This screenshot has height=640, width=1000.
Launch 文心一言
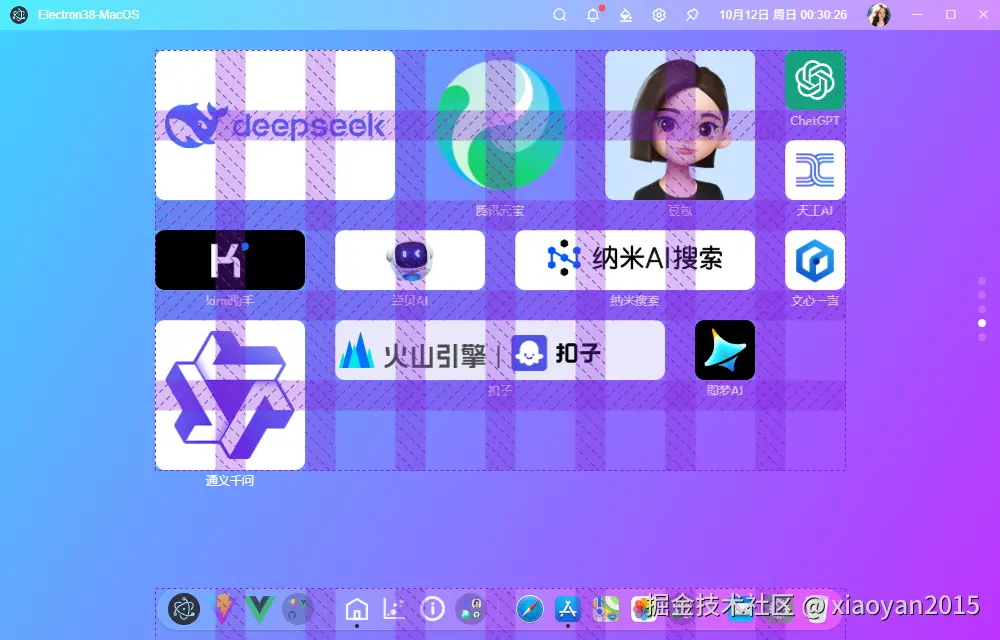[x=814, y=259]
